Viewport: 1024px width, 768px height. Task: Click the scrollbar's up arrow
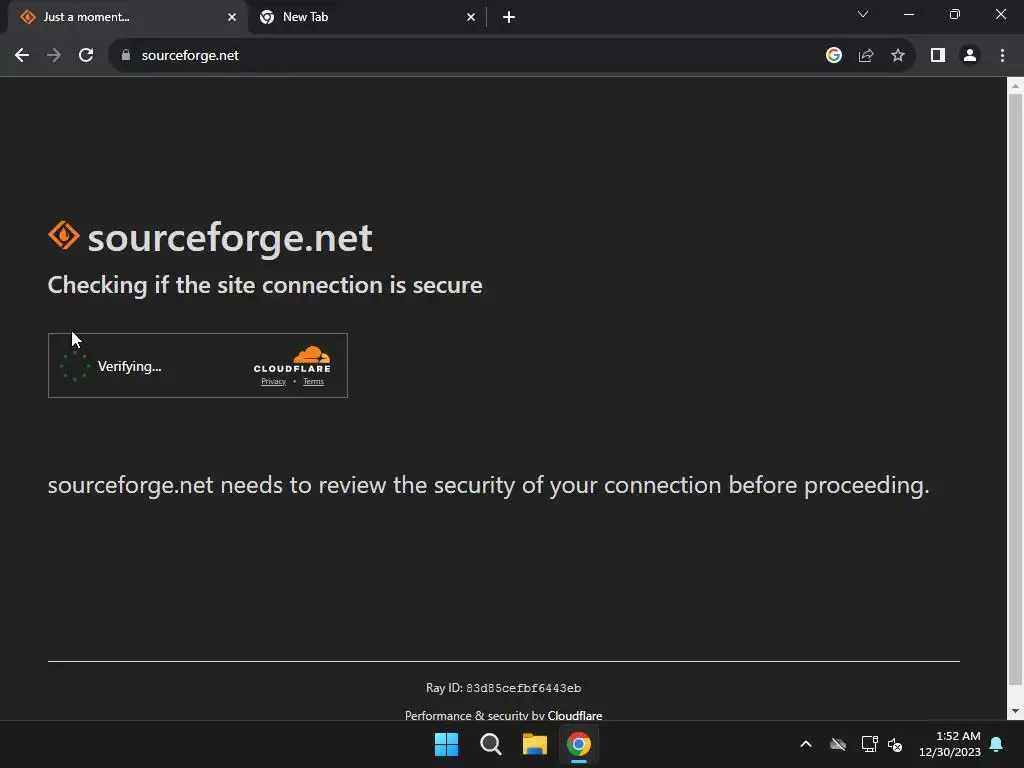[1015, 85]
